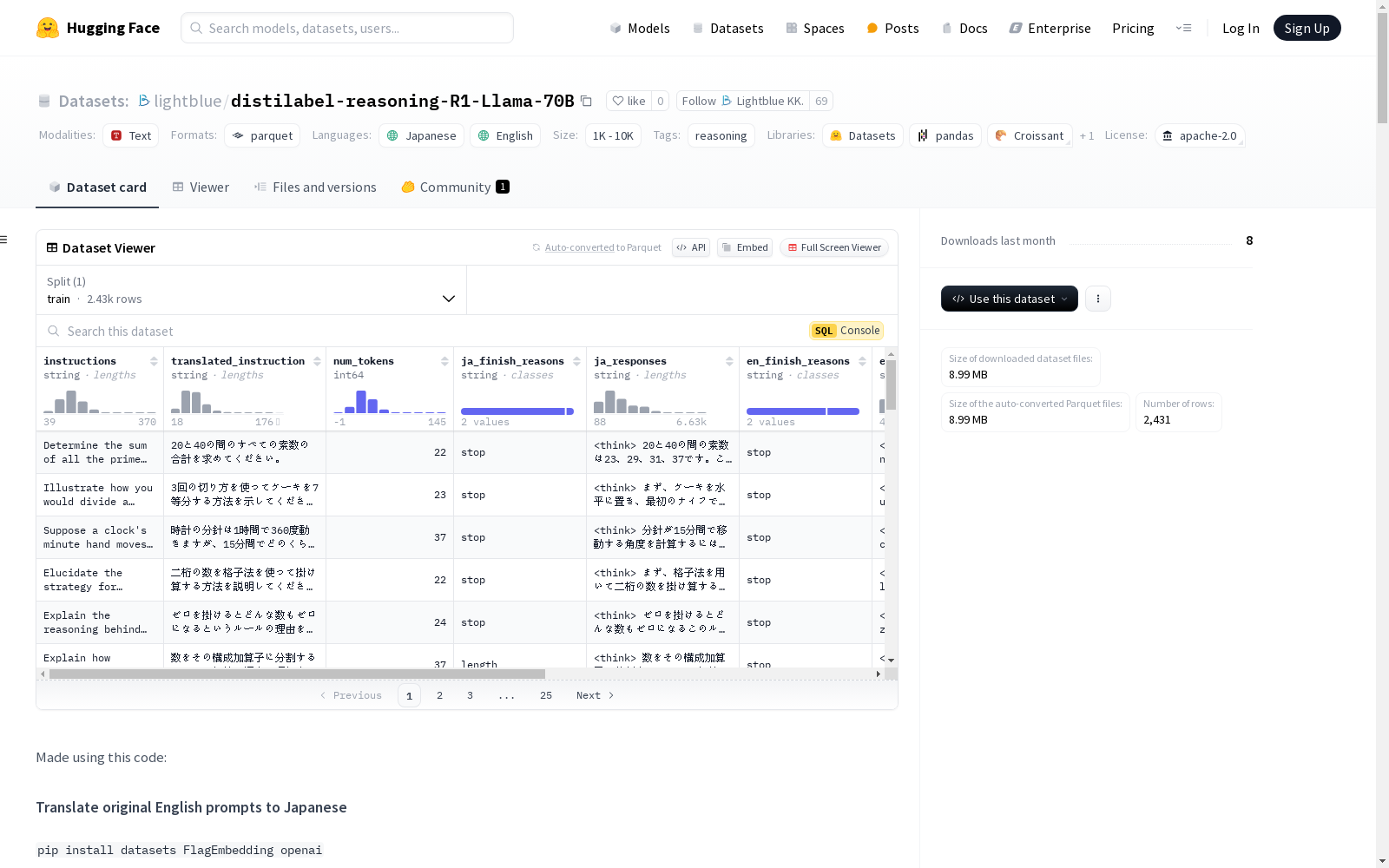Viewport: 1389px width, 868px height.
Task: Click the Hugging Face logo
Action: click(98, 28)
